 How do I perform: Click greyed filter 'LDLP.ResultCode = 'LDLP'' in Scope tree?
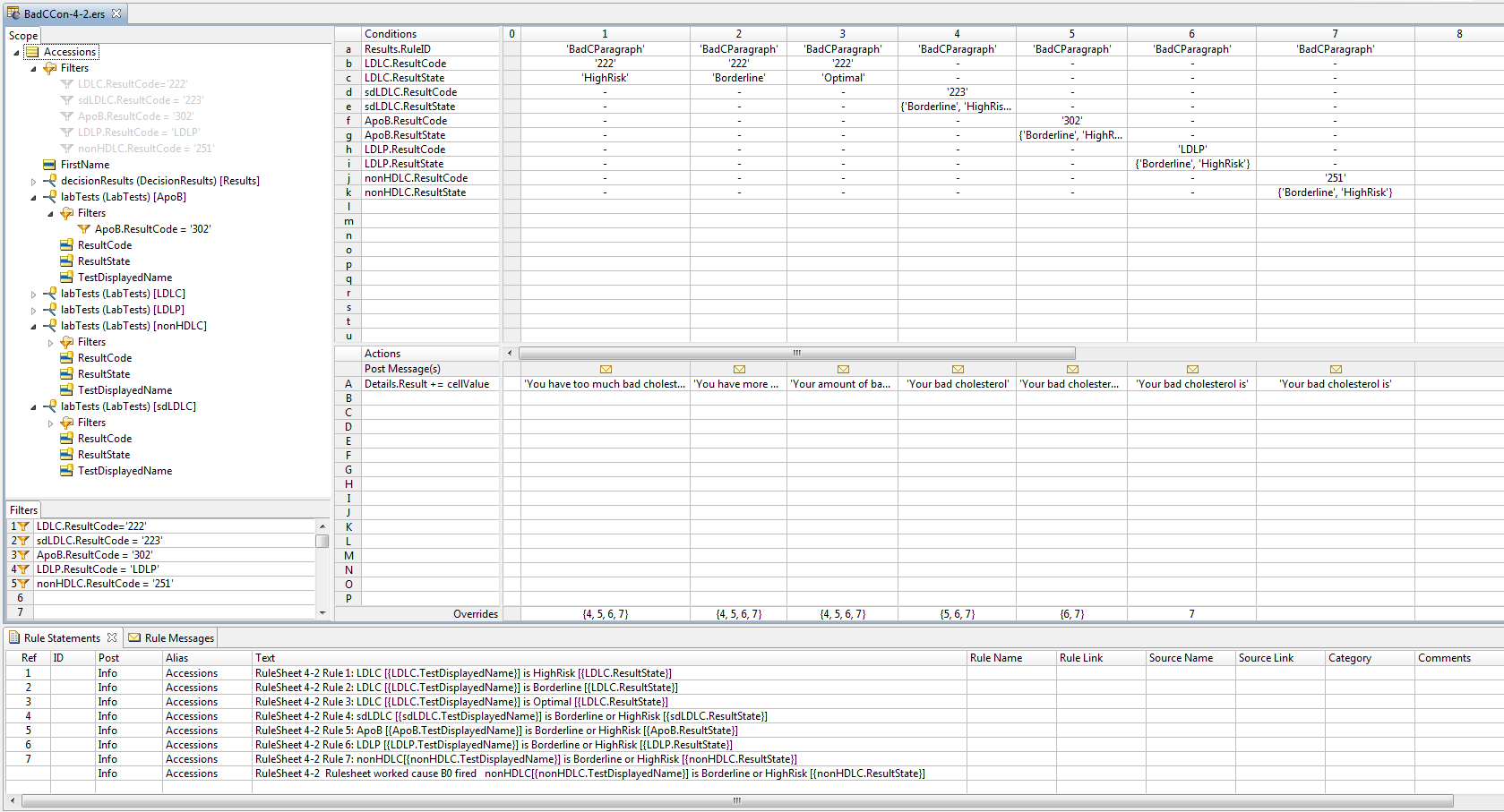point(138,132)
